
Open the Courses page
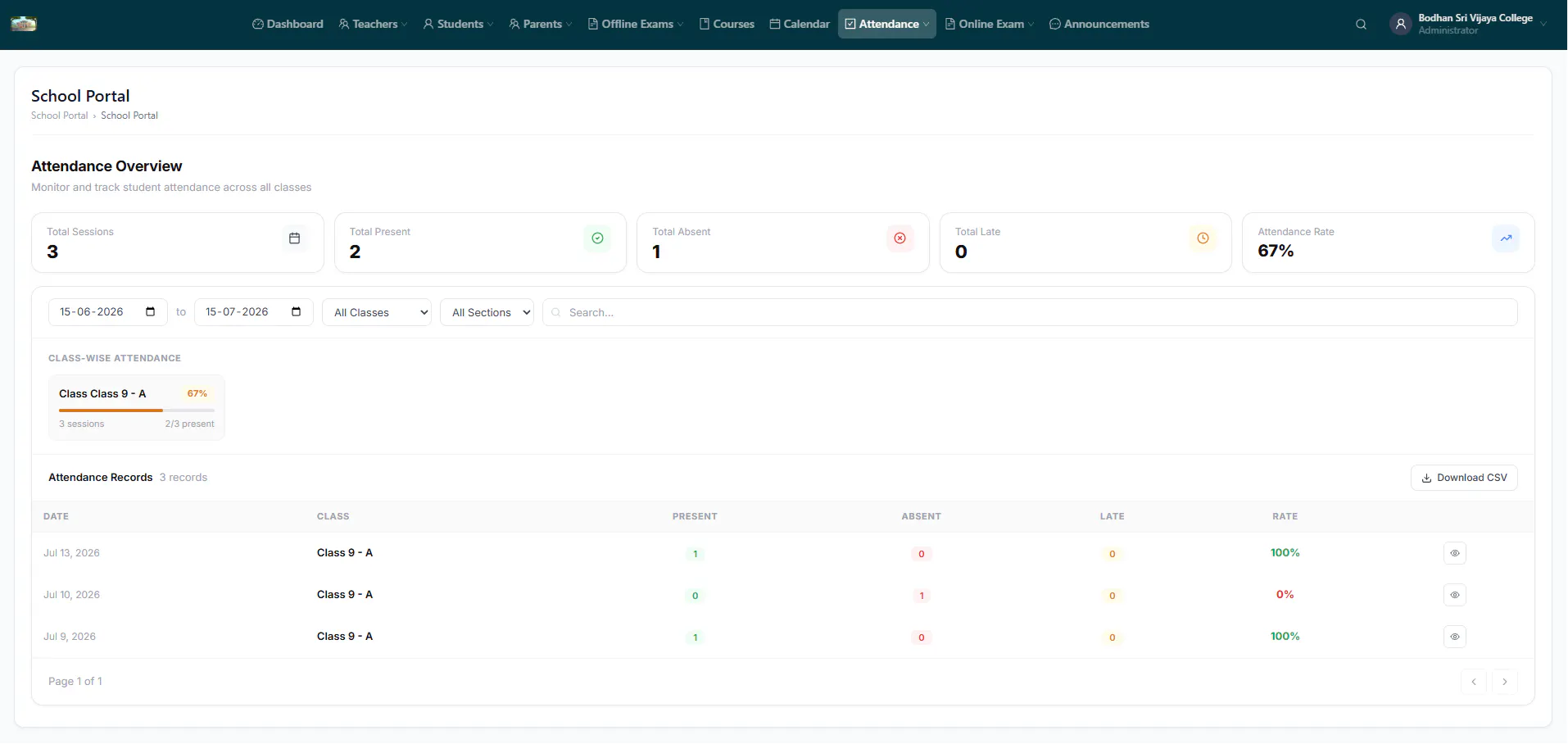pos(727,25)
